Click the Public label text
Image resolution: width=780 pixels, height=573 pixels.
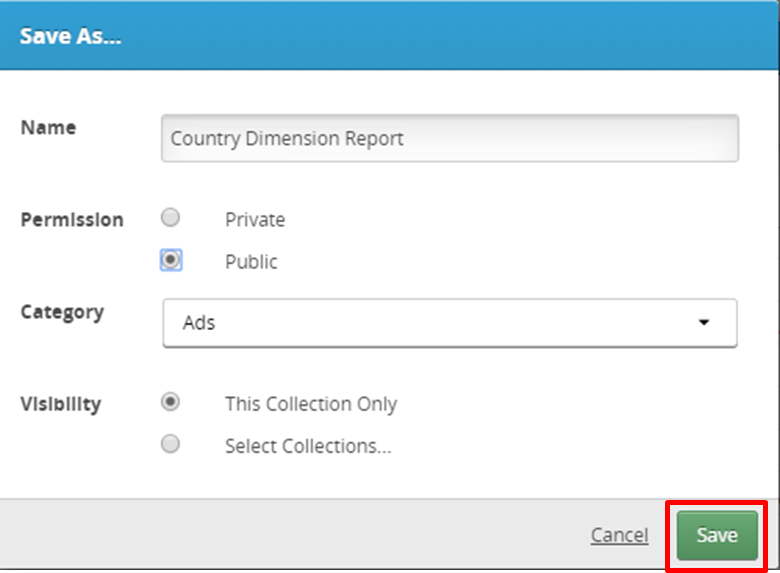click(x=251, y=262)
